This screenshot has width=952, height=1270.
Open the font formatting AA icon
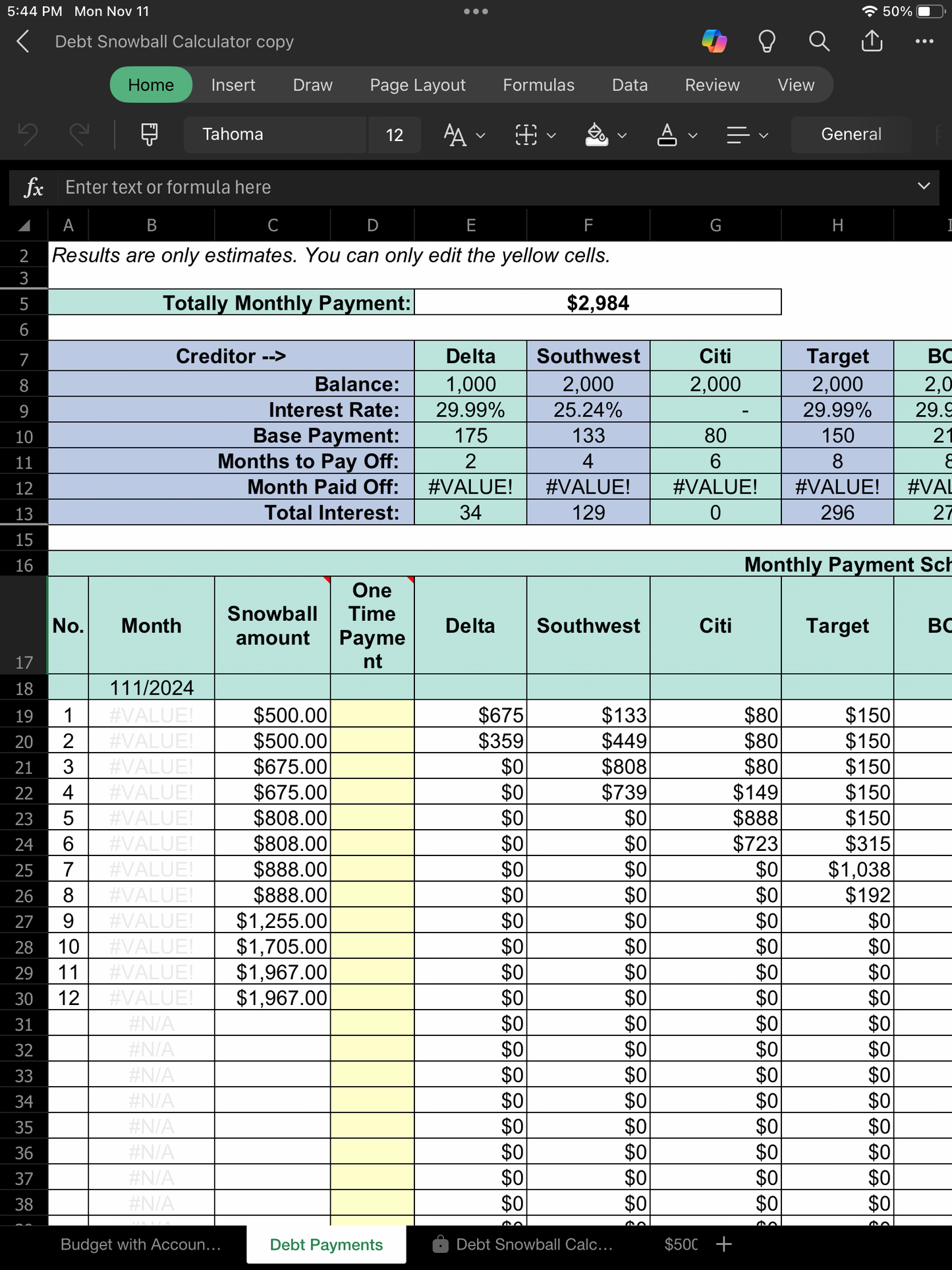pyautogui.click(x=455, y=135)
